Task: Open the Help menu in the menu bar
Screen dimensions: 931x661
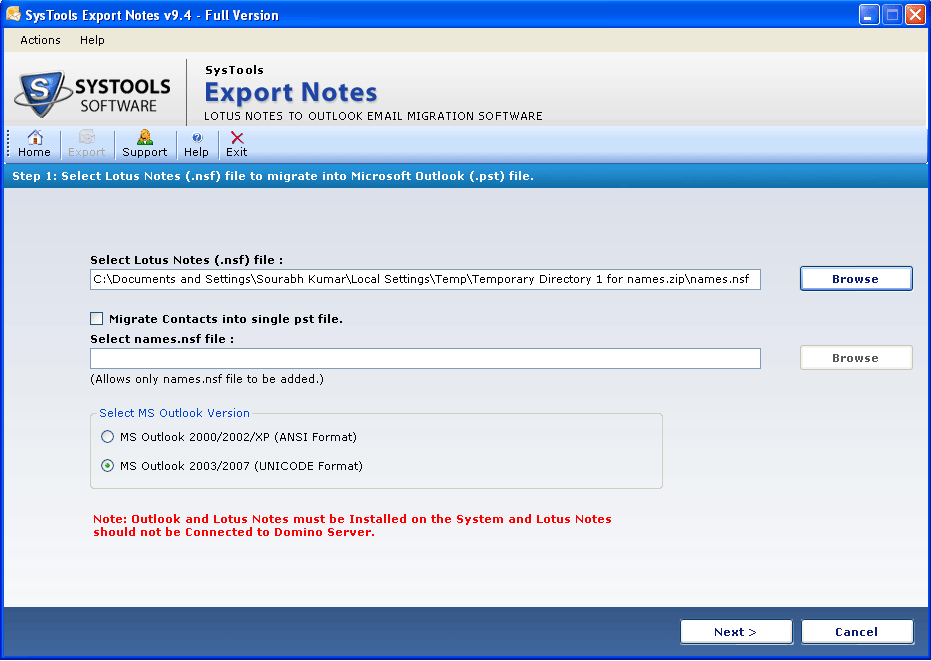Action: [x=92, y=40]
